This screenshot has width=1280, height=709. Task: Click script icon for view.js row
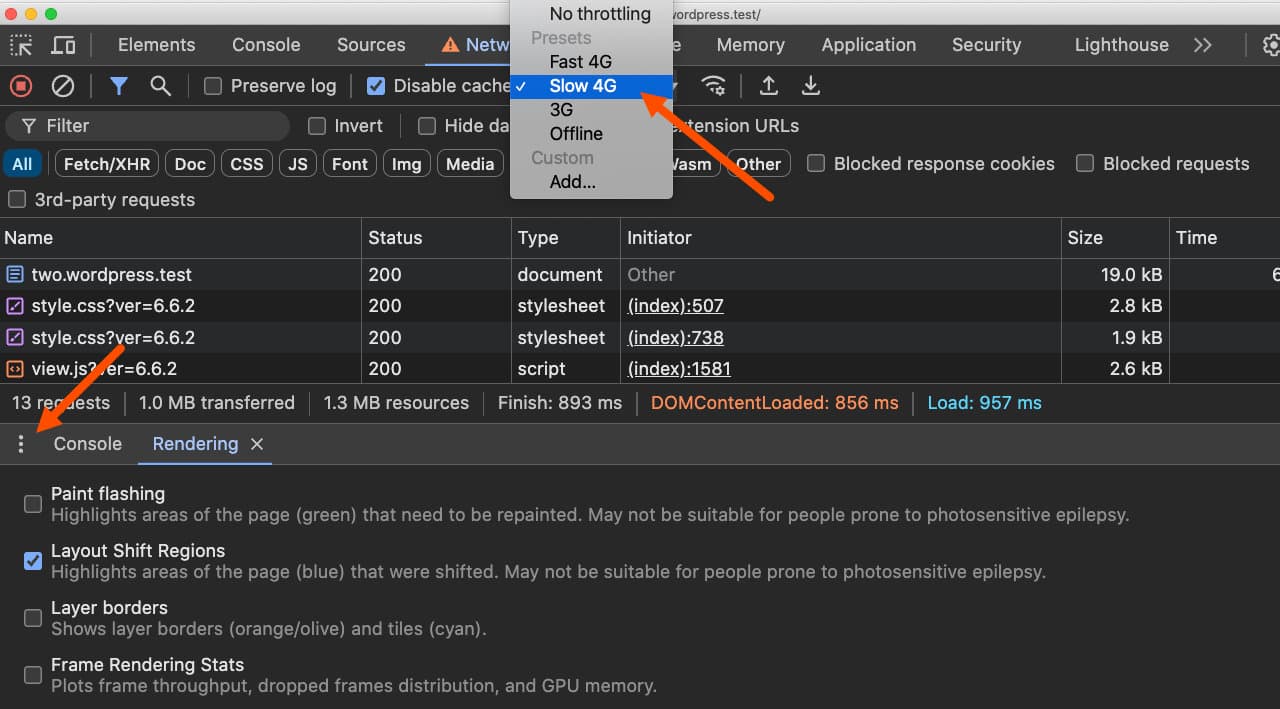tap(15, 369)
